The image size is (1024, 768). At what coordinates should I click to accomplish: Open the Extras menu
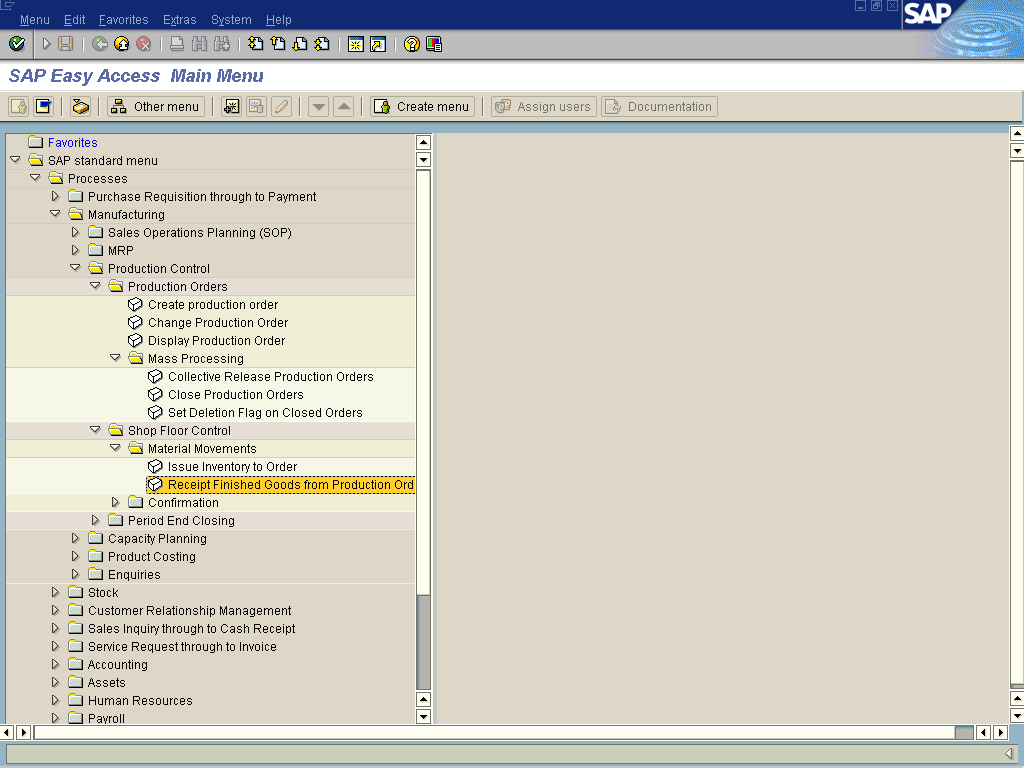pos(180,20)
